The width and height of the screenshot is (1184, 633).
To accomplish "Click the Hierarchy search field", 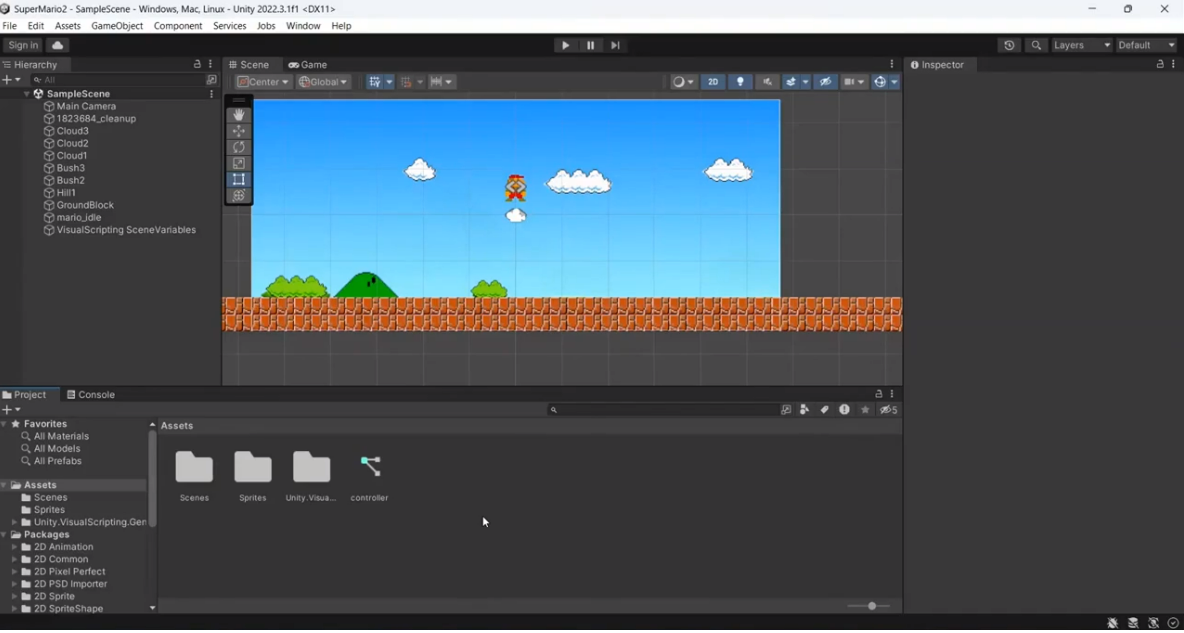I will tap(117, 79).
